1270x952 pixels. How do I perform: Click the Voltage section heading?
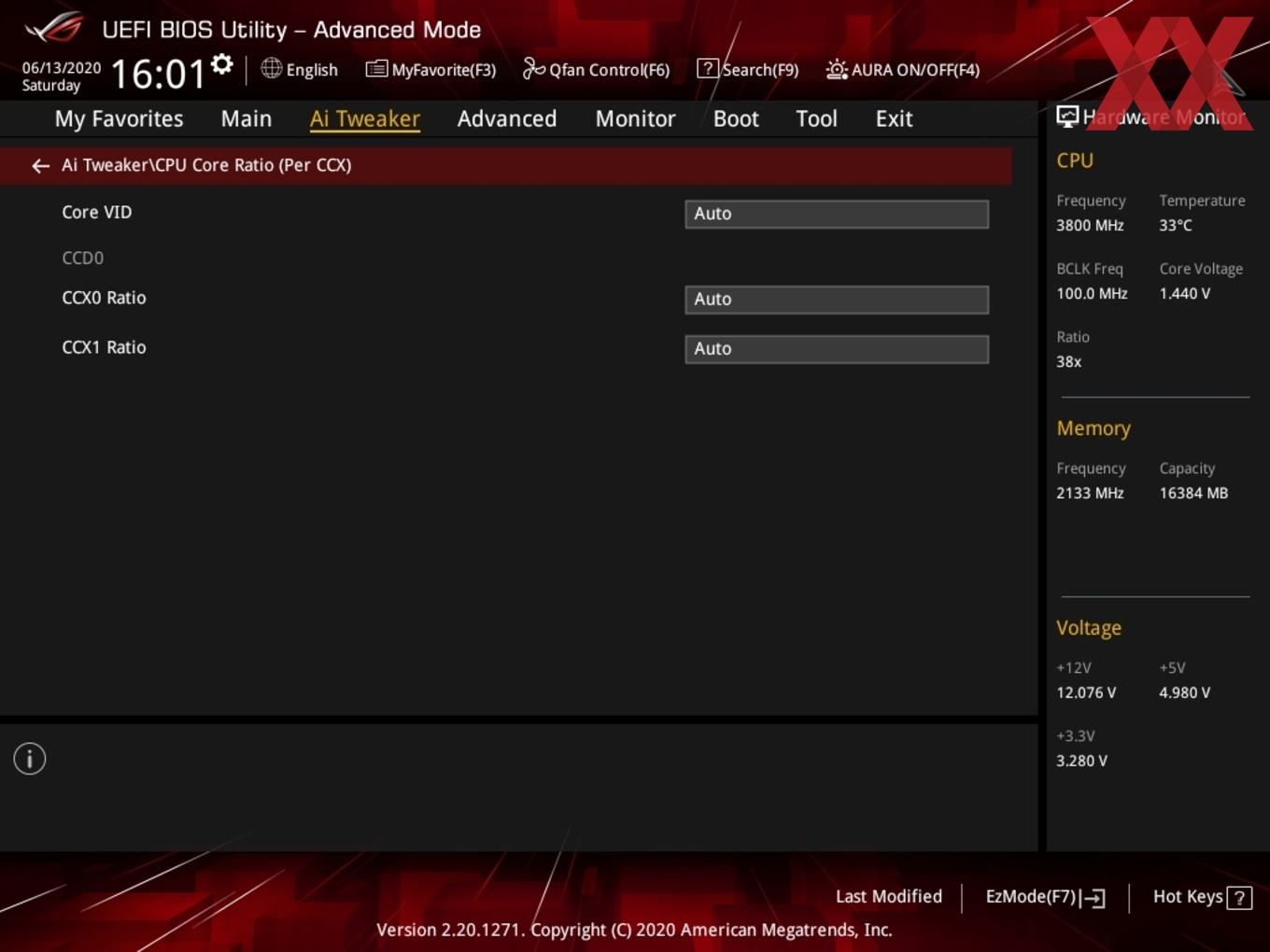pyautogui.click(x=1089, y=628)
